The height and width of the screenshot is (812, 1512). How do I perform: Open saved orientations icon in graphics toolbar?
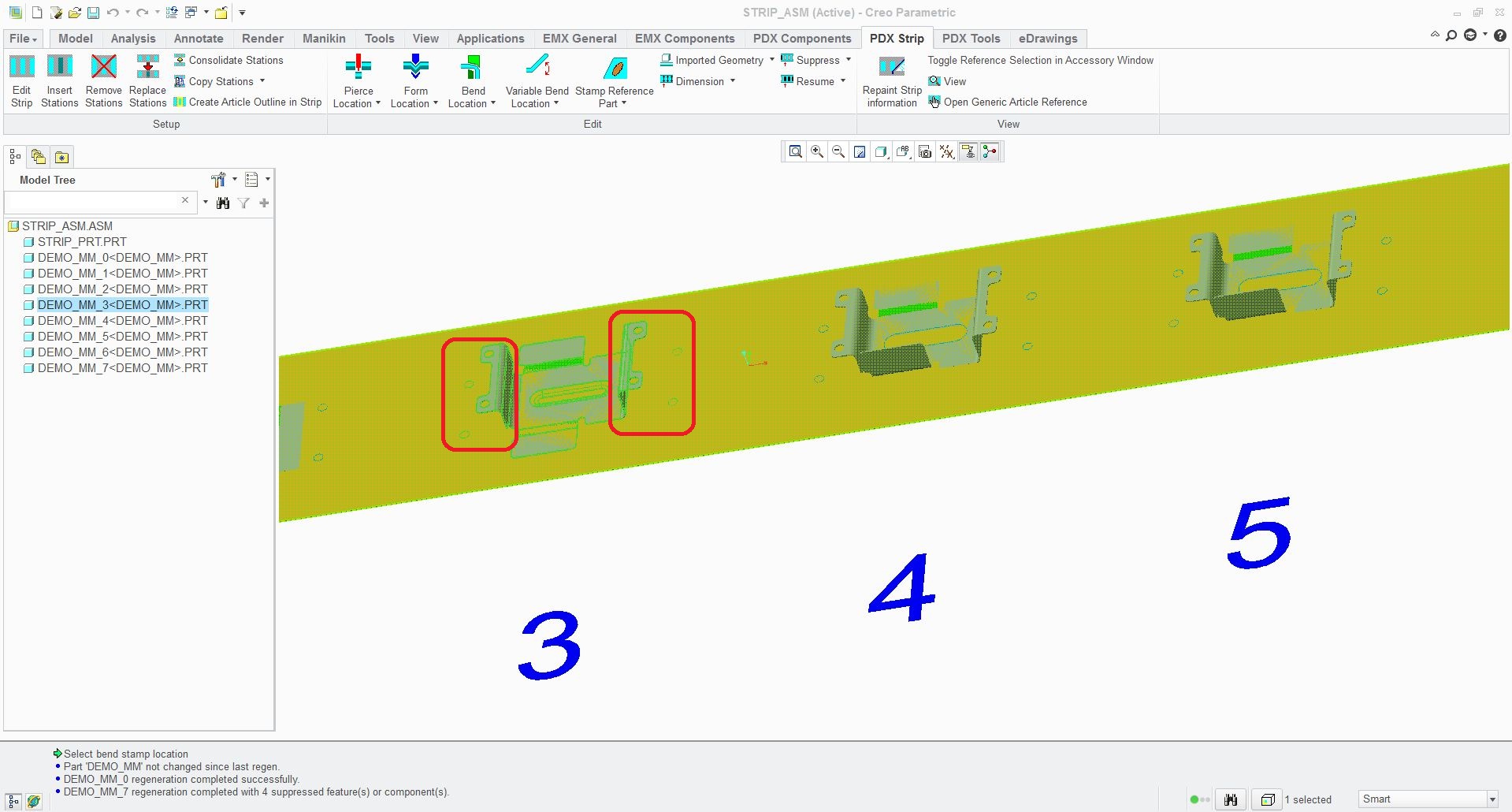(x=904, y=151)
